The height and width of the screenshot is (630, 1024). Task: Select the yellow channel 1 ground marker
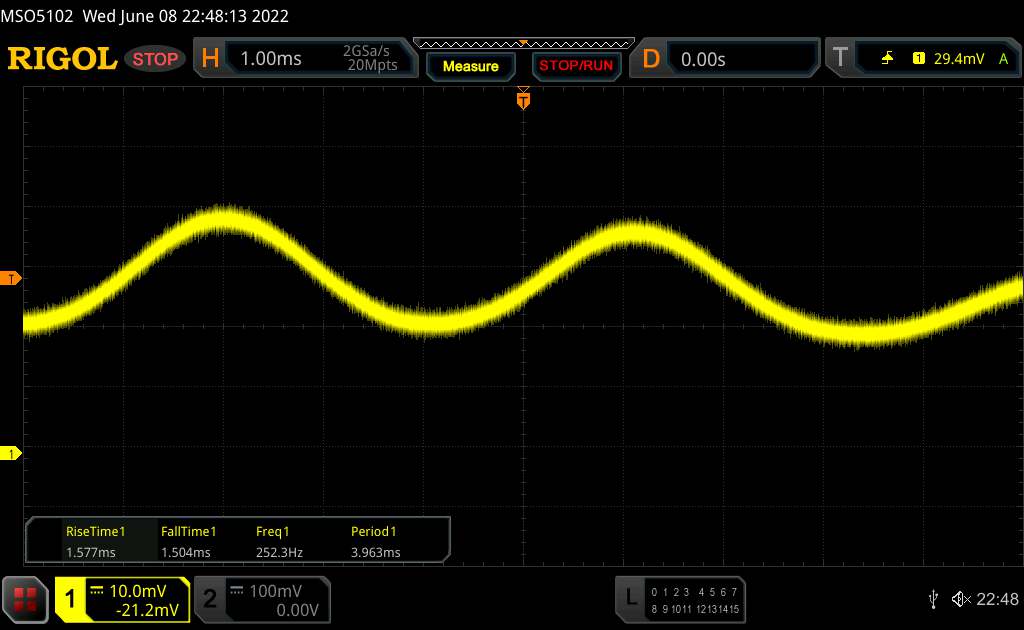pyautogui.click(x=11, y=454)
